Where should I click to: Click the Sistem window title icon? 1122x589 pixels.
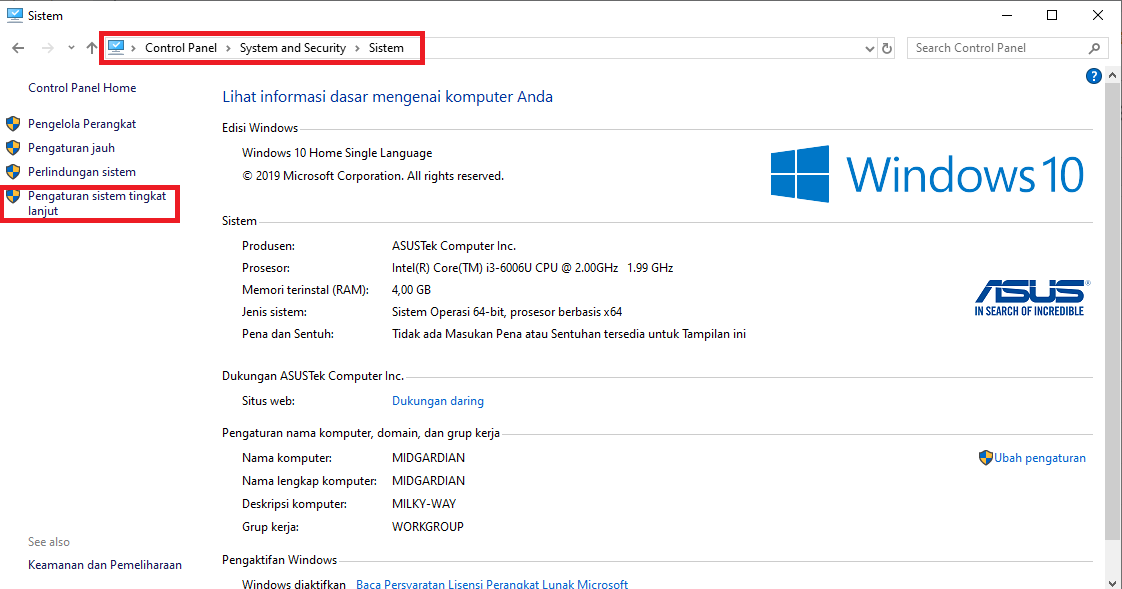(x=14, y=15)
